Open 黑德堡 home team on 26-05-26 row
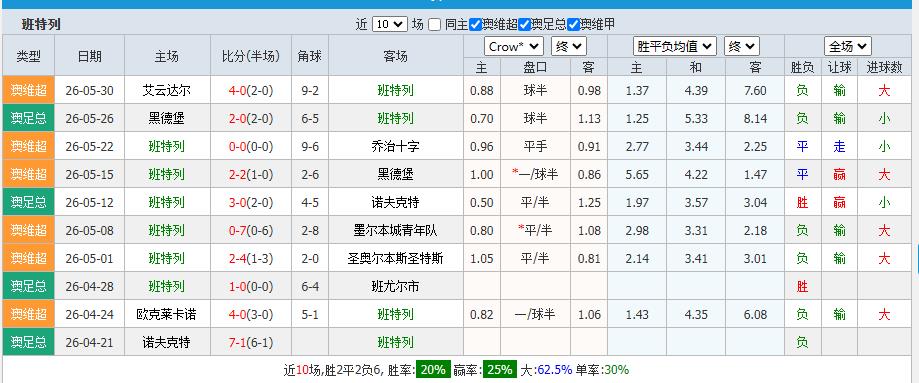 (x=167, y=118)
